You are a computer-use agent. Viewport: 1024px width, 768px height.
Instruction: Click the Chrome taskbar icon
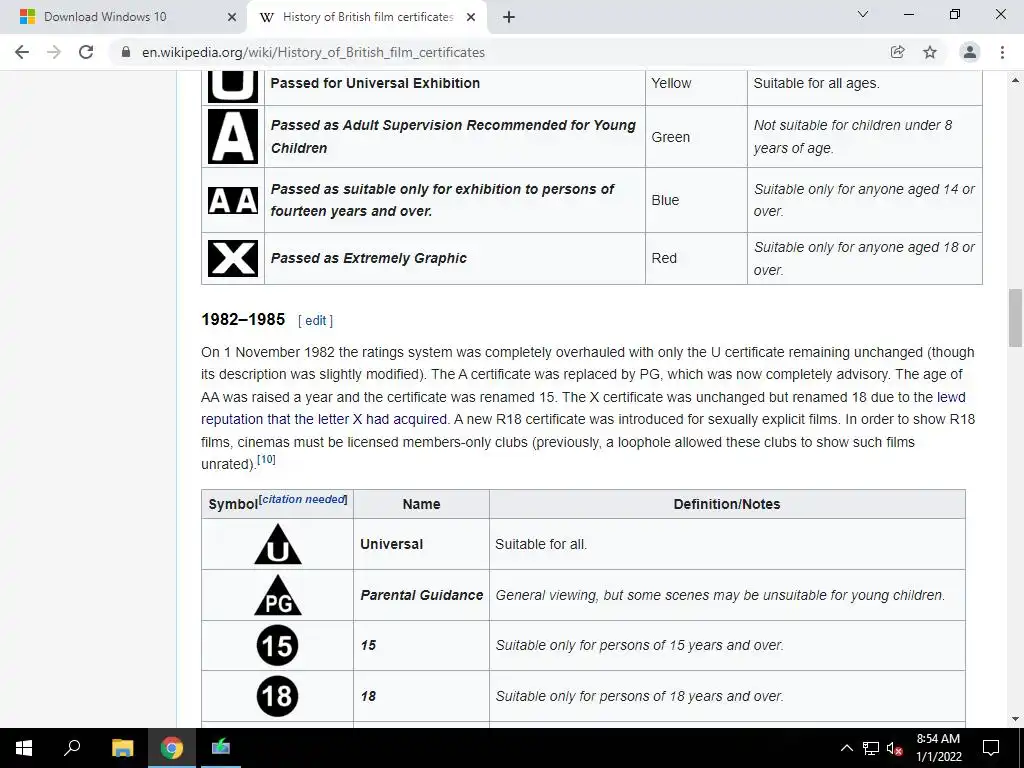tap(172, 748)
